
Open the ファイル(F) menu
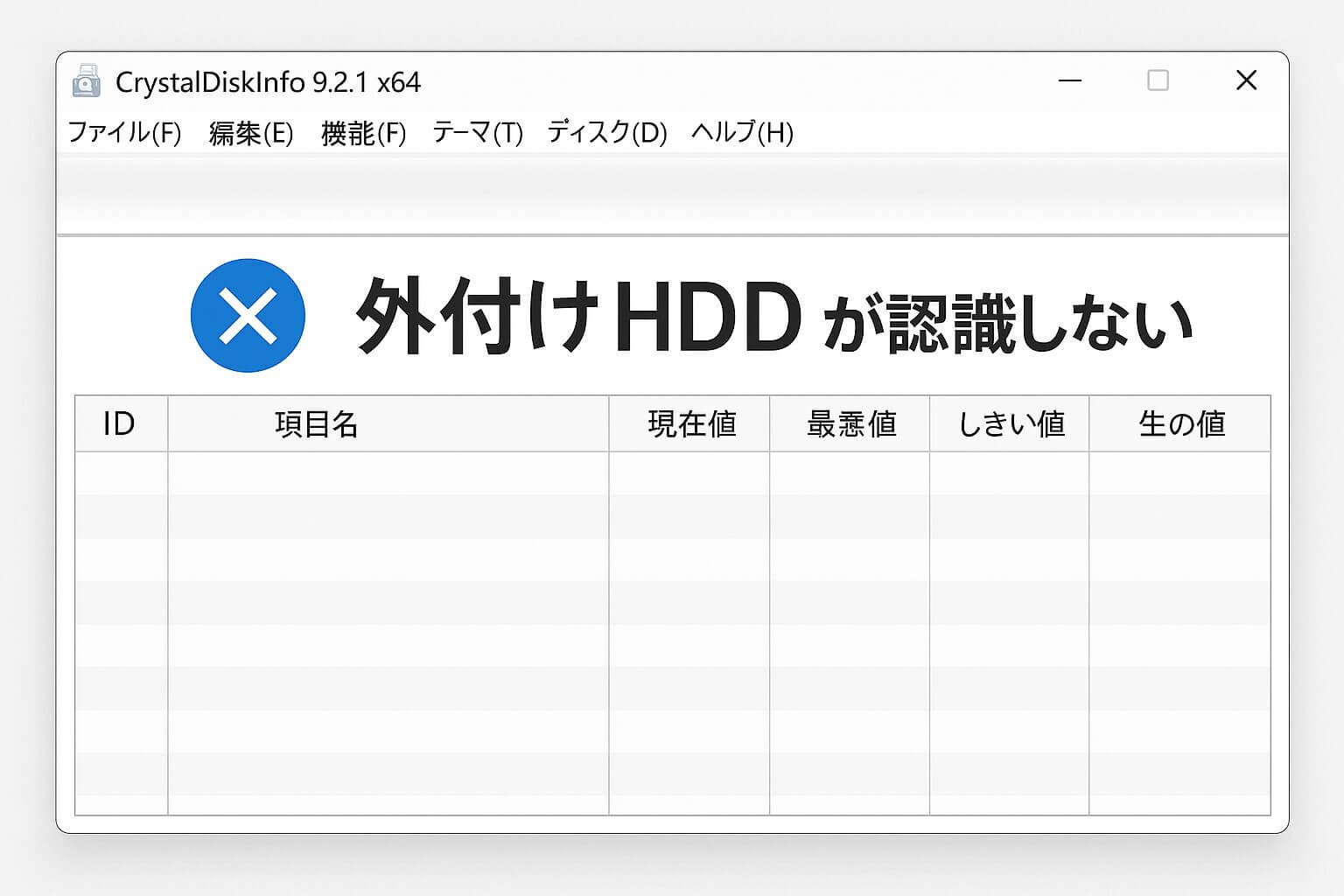(x=124, y=133)
